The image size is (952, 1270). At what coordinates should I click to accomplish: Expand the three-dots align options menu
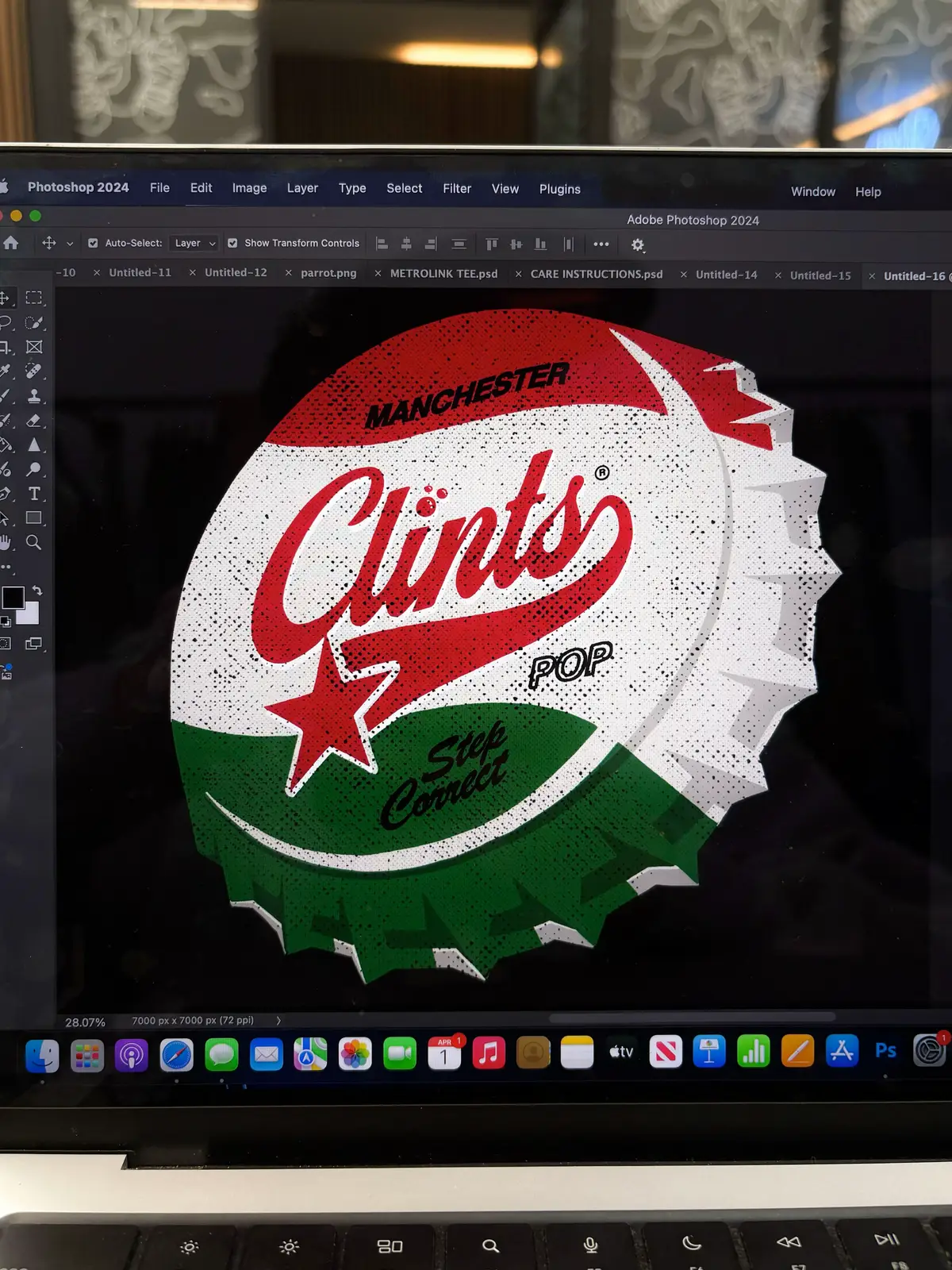click(x=601, y=244)
